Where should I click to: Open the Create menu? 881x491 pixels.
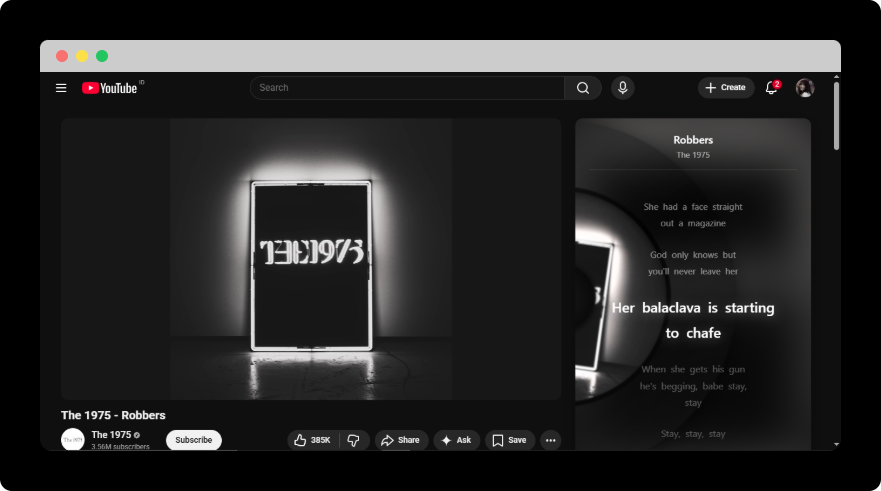tap(725, 88)
